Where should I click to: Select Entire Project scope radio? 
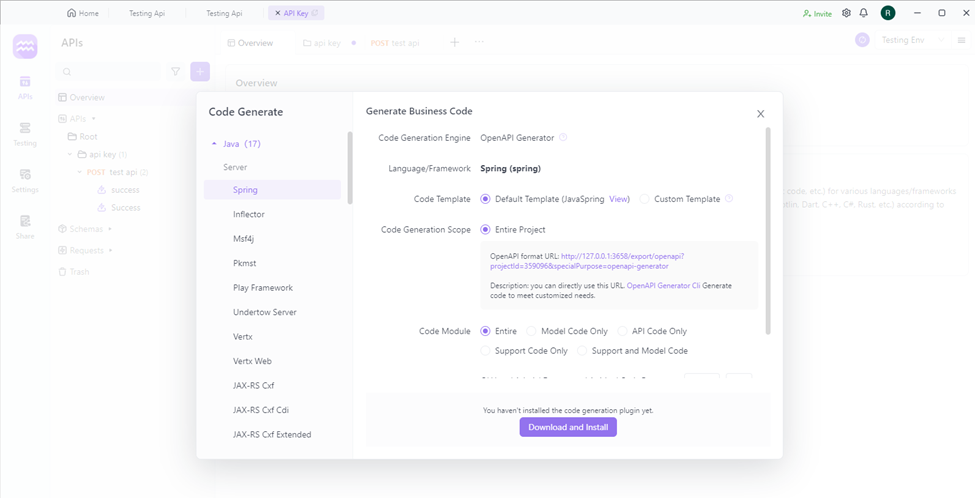(x=486, y=229)
